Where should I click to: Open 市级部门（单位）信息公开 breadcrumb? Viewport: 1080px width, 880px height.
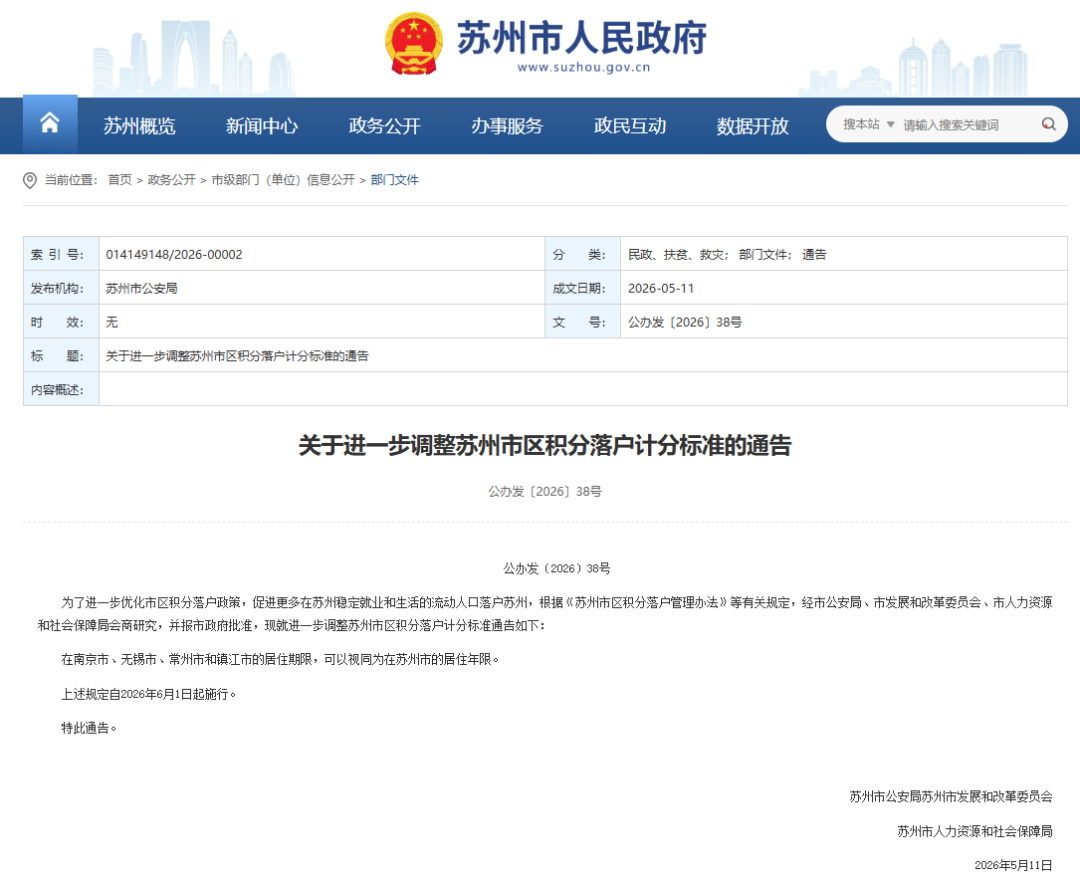(283, 180)
